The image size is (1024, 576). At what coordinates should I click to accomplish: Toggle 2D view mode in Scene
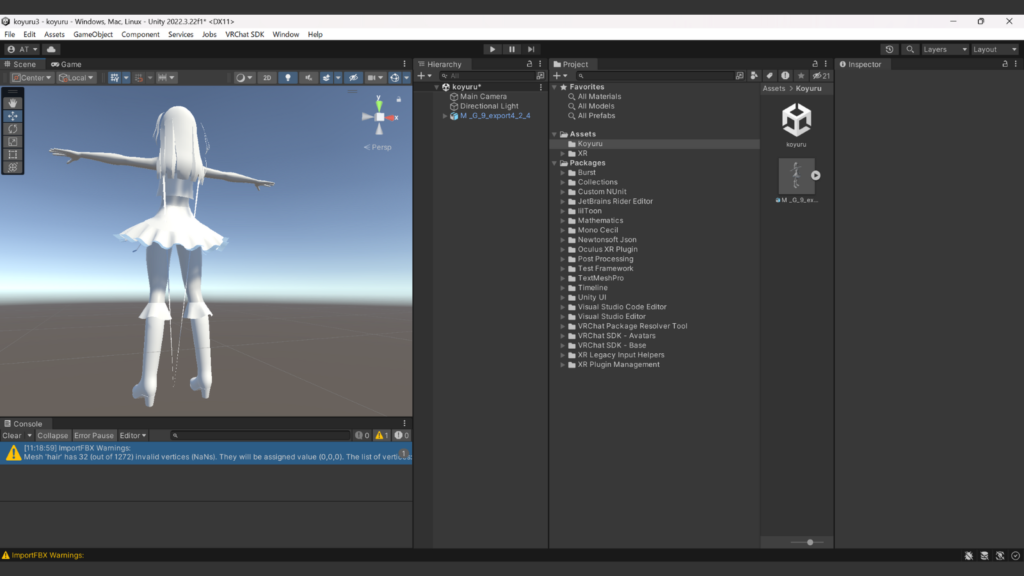(267, 78)
